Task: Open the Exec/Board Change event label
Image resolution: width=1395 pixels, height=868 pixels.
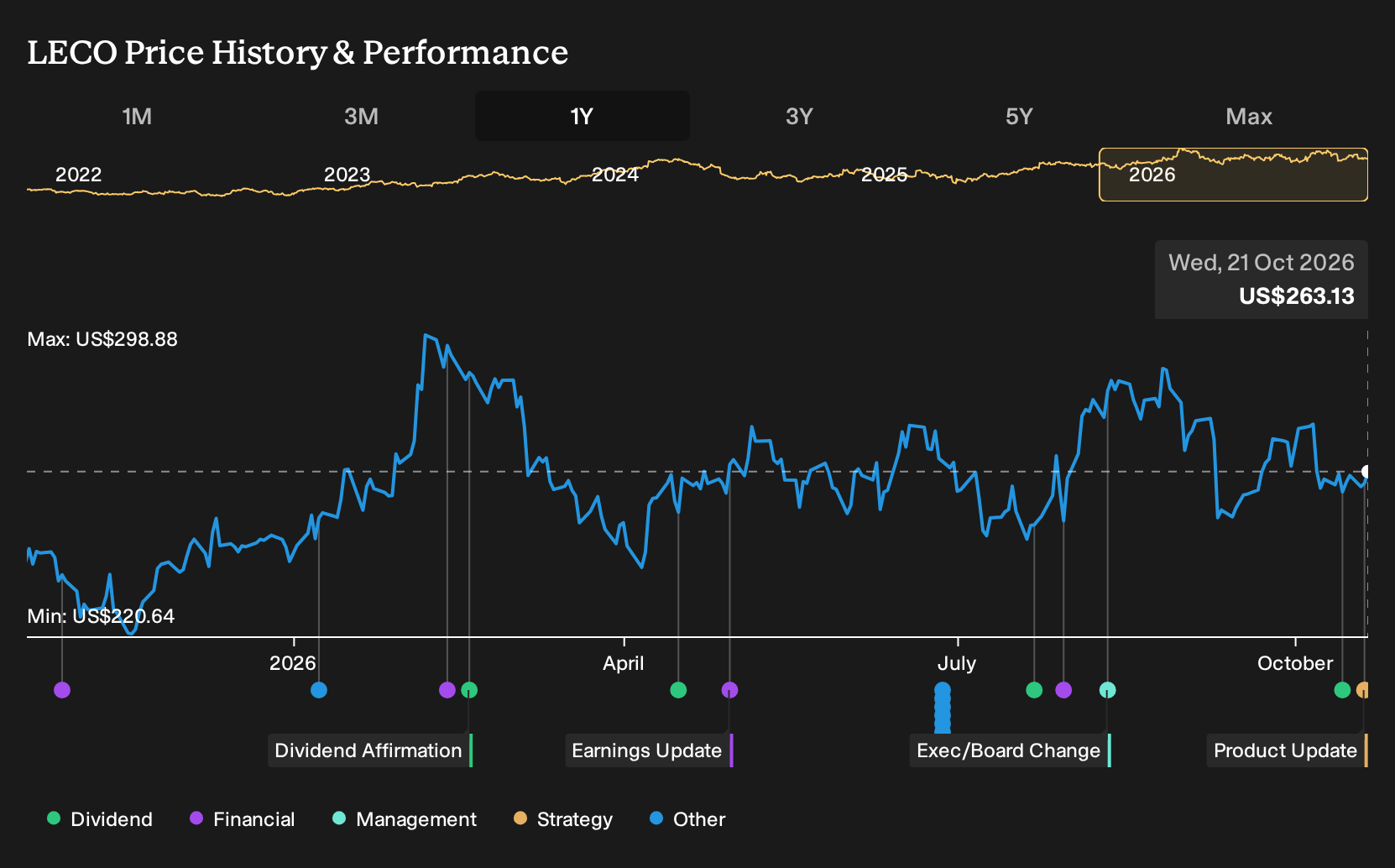Action: (x=1010, y=750)
